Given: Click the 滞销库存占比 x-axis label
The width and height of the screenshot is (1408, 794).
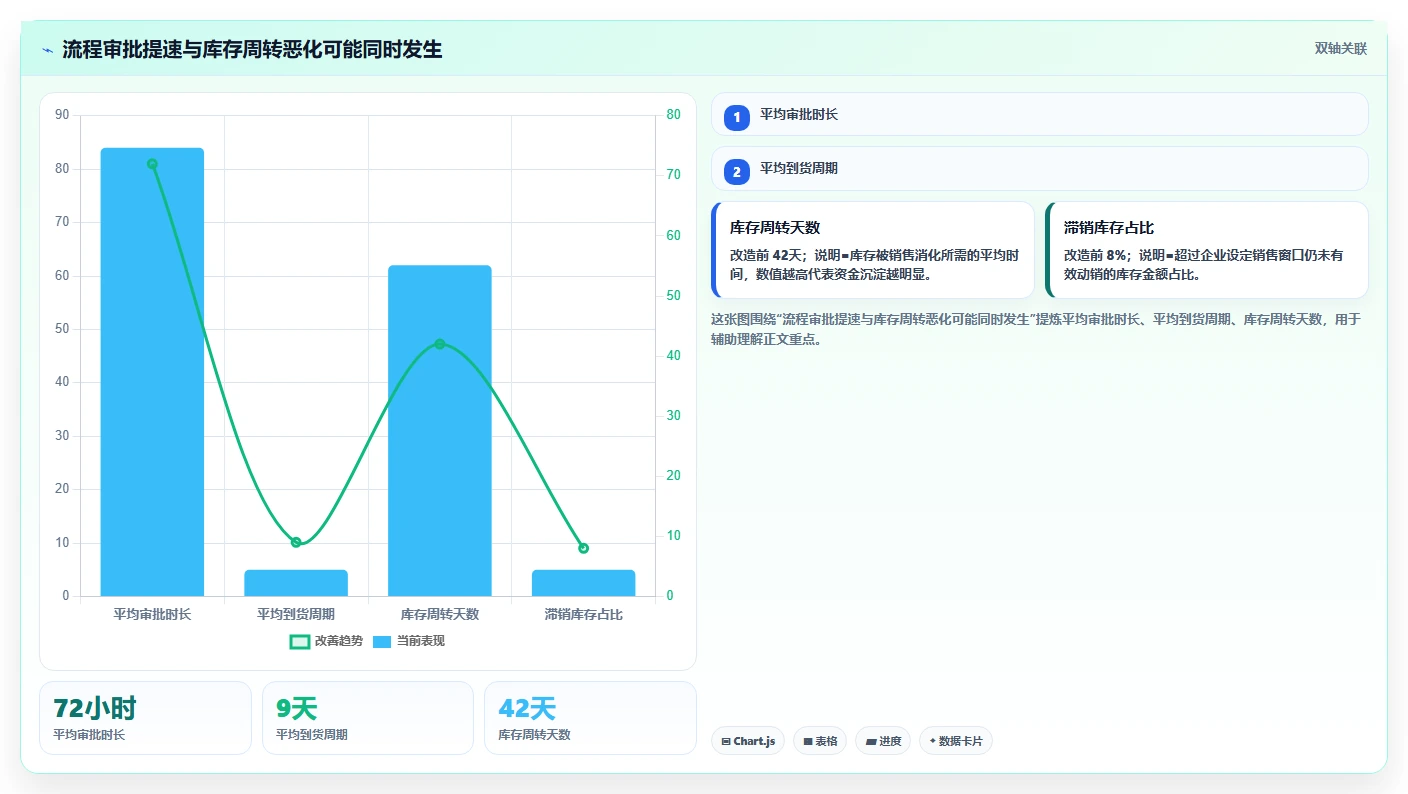Looking at the screenshot, I should 583,614.
